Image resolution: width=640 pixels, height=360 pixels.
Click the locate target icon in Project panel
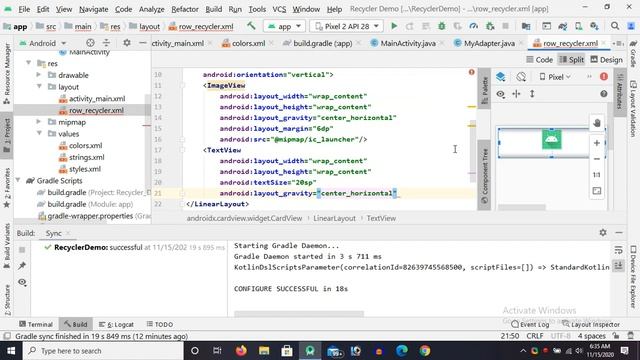90,43
